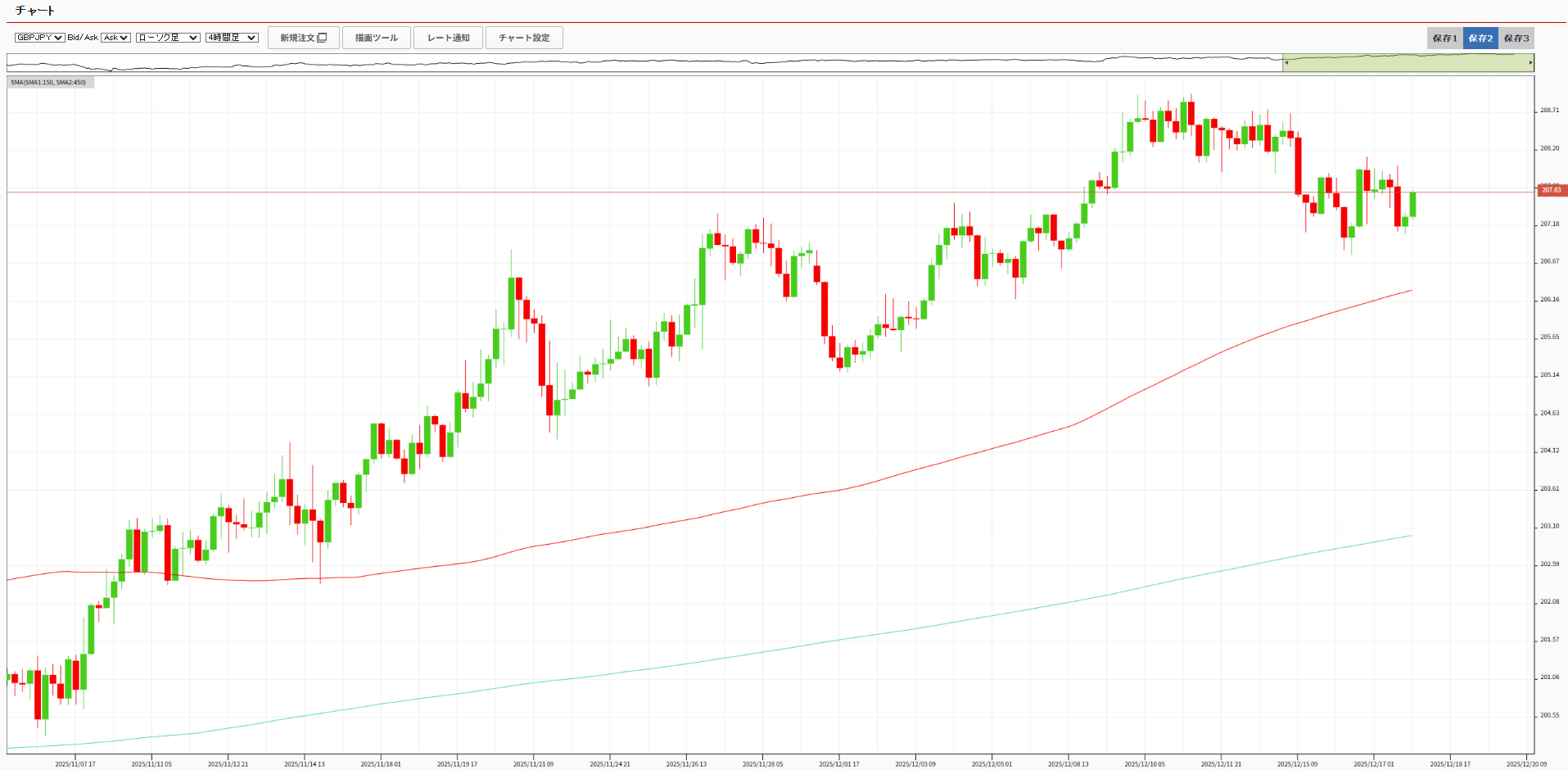
Task: Open the 描画ツール drawing tools
Action: pyautogui.click(x=377, y=38)
